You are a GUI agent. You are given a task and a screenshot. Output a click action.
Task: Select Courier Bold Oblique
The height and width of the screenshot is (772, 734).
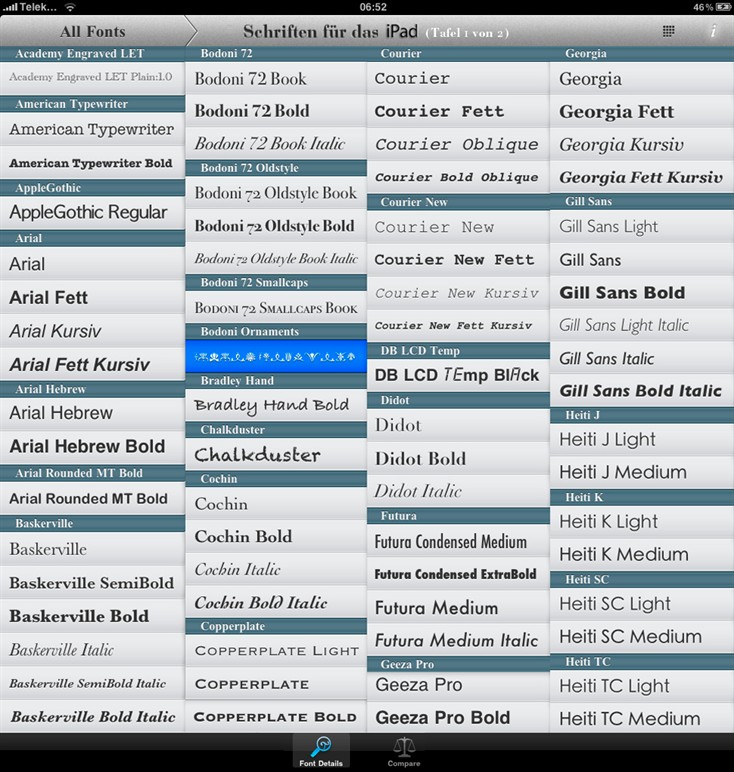pos(458,177)
